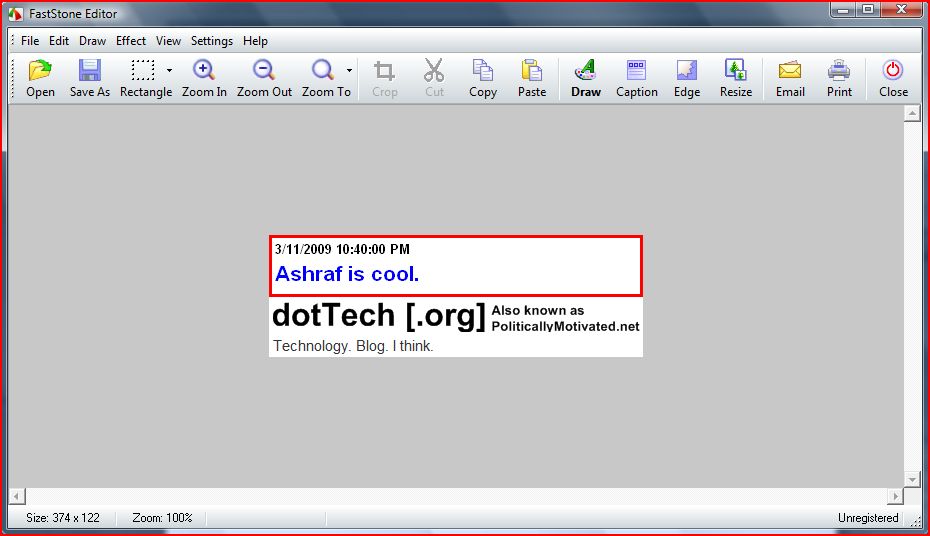The width and height of the screenshot is (930, 536).
Task: Open the Zoom To dropdown arrow
Action: pos(349,71)
